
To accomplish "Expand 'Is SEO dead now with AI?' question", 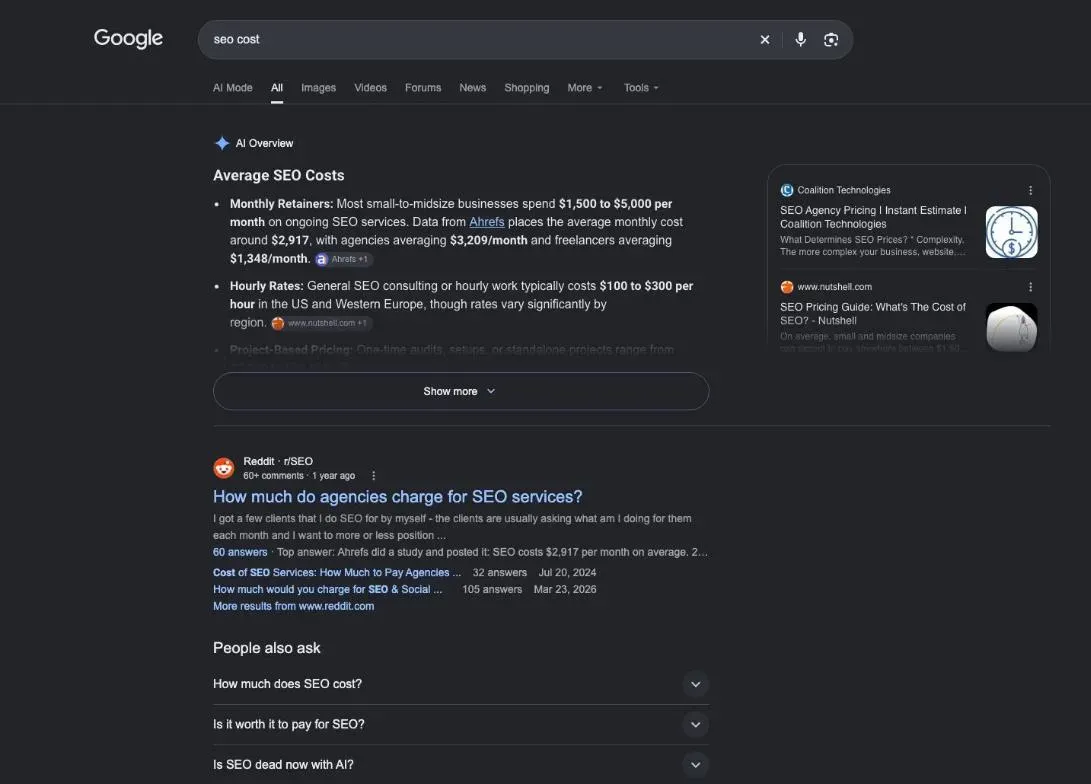I will [461, 765].
